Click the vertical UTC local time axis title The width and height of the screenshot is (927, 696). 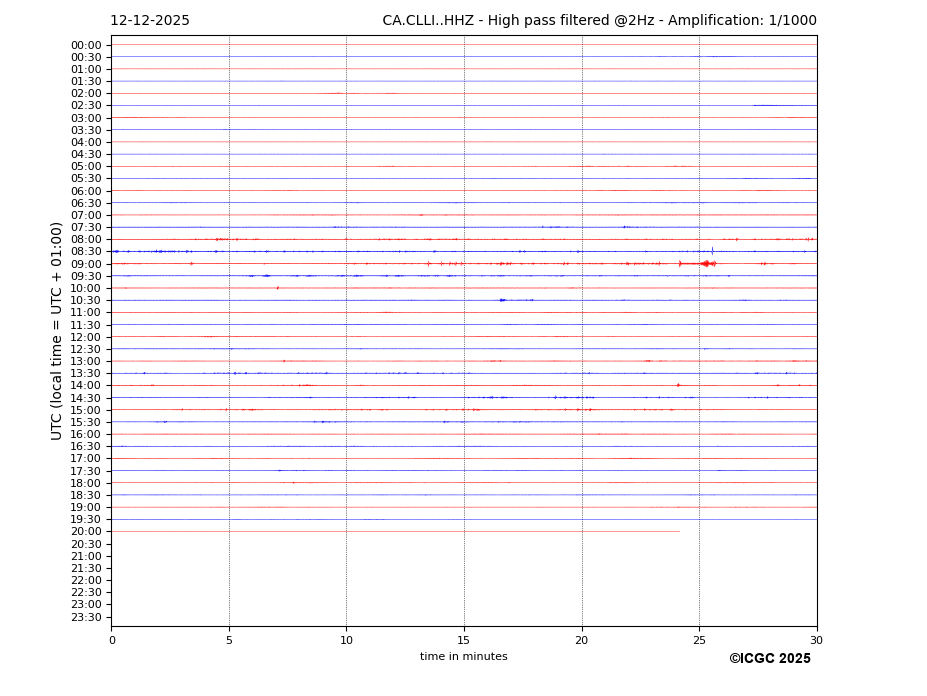(x=58, y=331)
